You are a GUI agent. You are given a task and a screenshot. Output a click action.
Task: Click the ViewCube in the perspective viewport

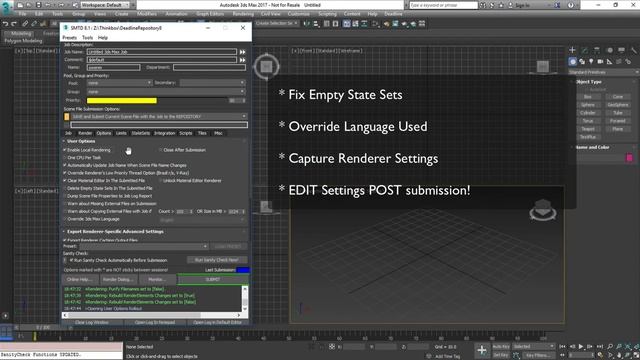coord(542,210)
